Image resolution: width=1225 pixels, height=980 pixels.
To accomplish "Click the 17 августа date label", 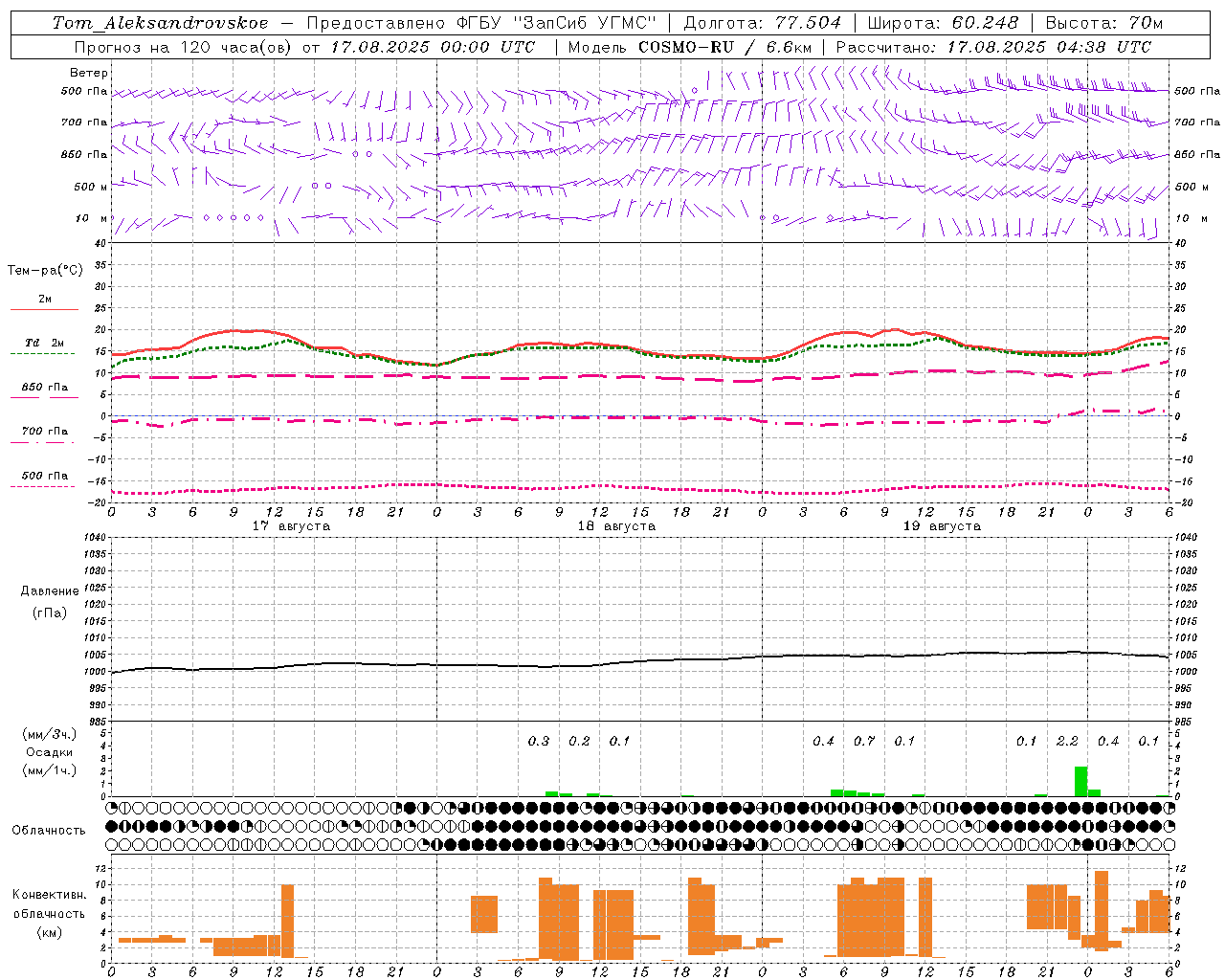I will [x=291, y=526].
